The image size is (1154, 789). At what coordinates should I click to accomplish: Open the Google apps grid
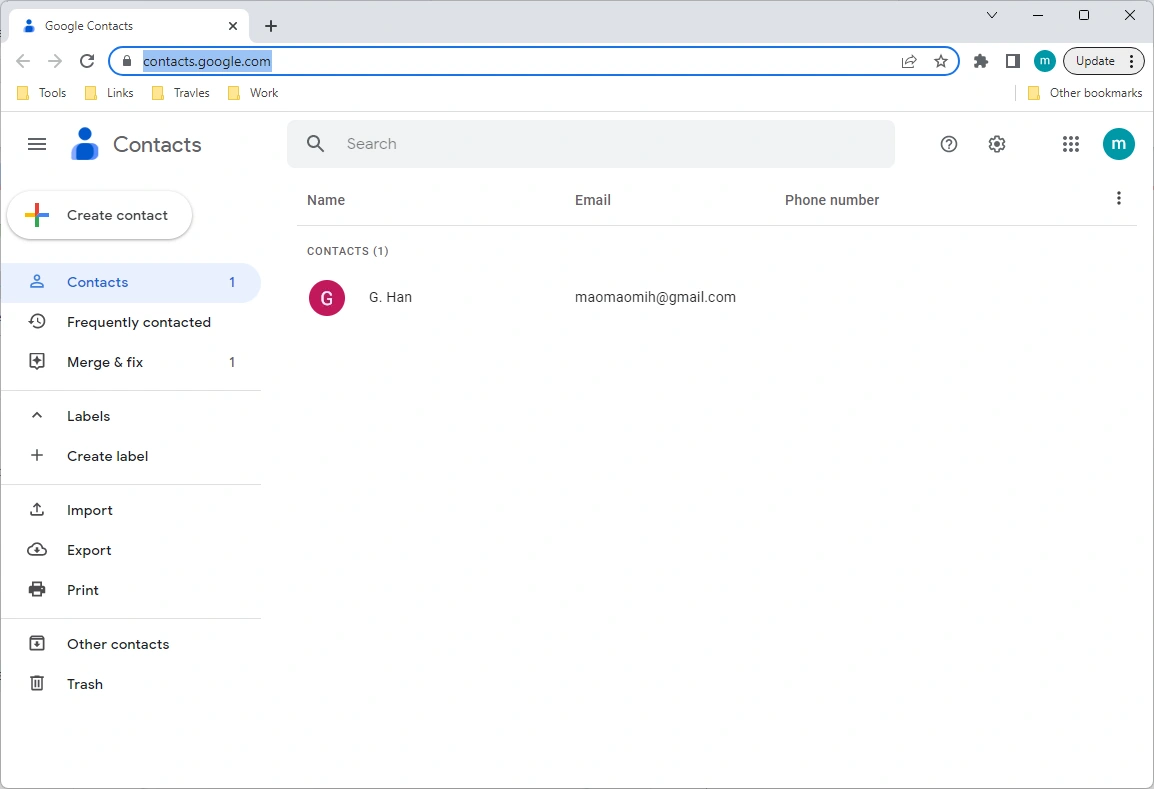(x=1071, y=144)
